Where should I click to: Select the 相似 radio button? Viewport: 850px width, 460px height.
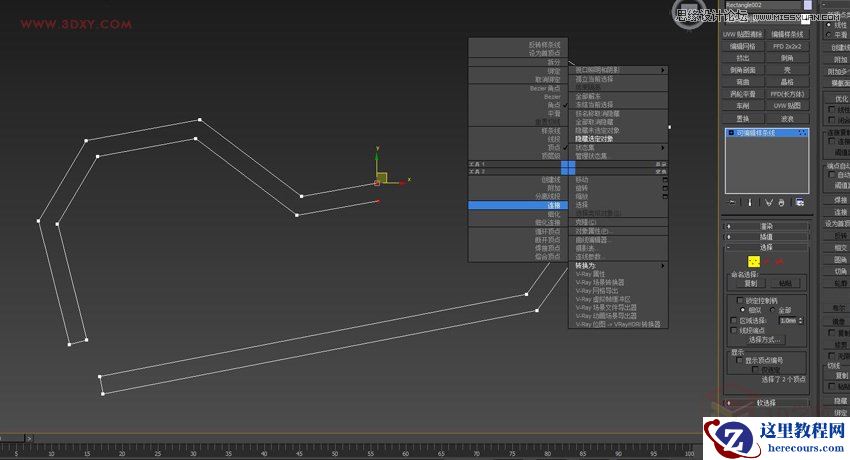tap(743, 310)
